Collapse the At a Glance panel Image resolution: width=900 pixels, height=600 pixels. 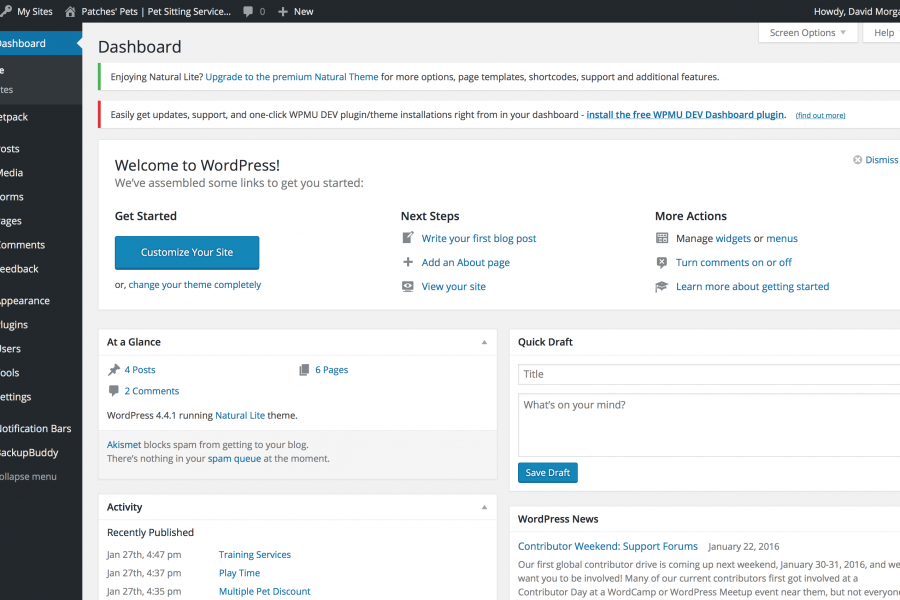coord(484,342)
